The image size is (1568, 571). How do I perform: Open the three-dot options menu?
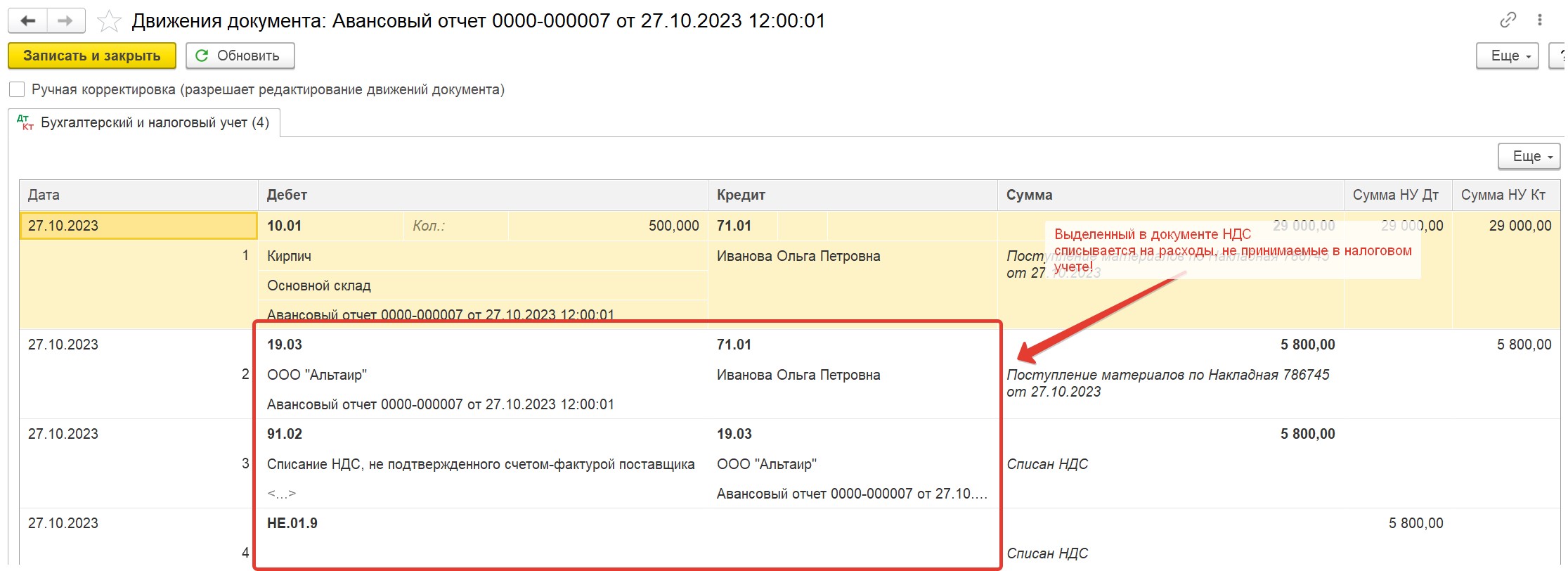[1539, 20]
